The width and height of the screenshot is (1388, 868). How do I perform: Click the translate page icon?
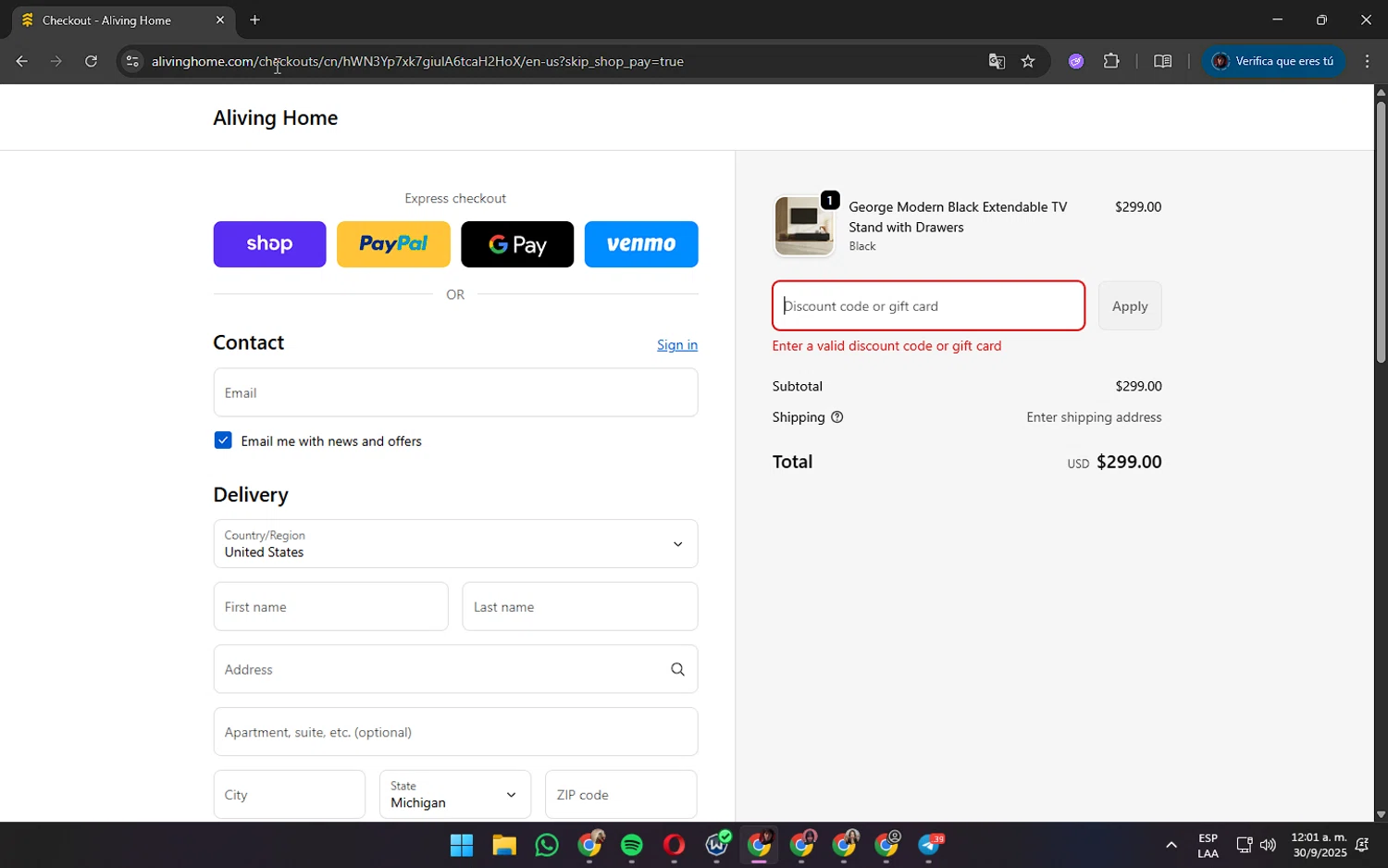997,61
